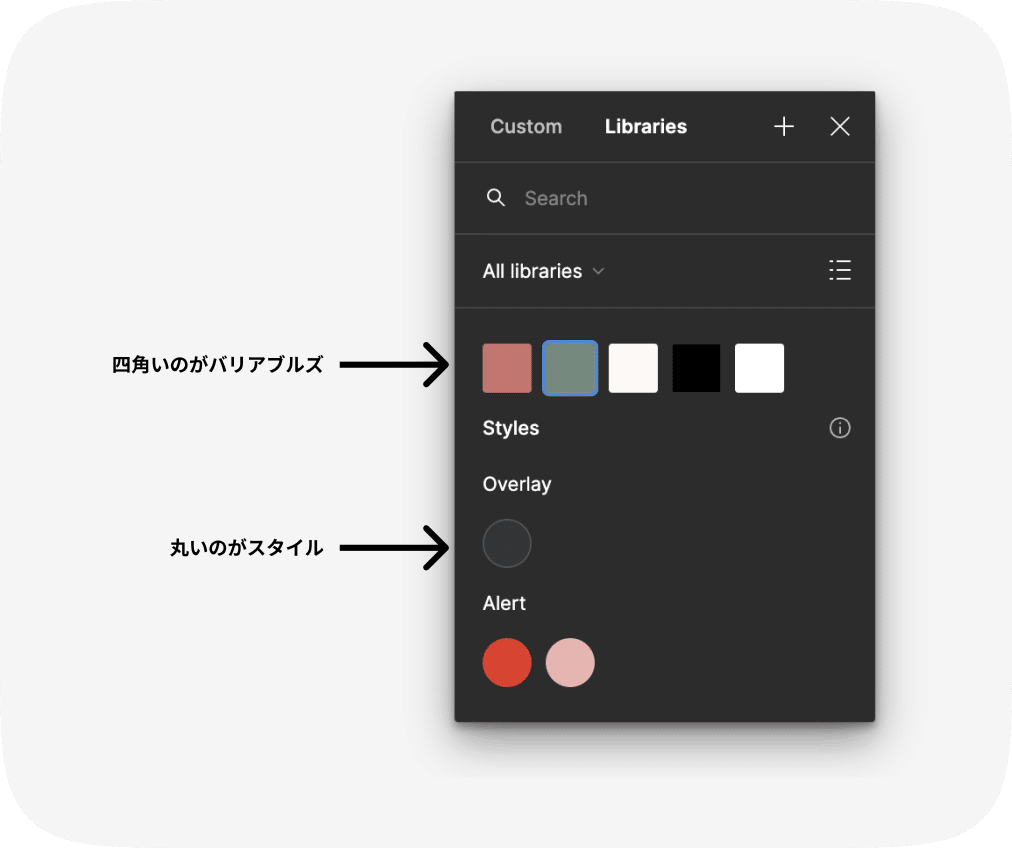
Task: Click the magnifier search icon
Action: pyautogui.click(x=496, y=197)
